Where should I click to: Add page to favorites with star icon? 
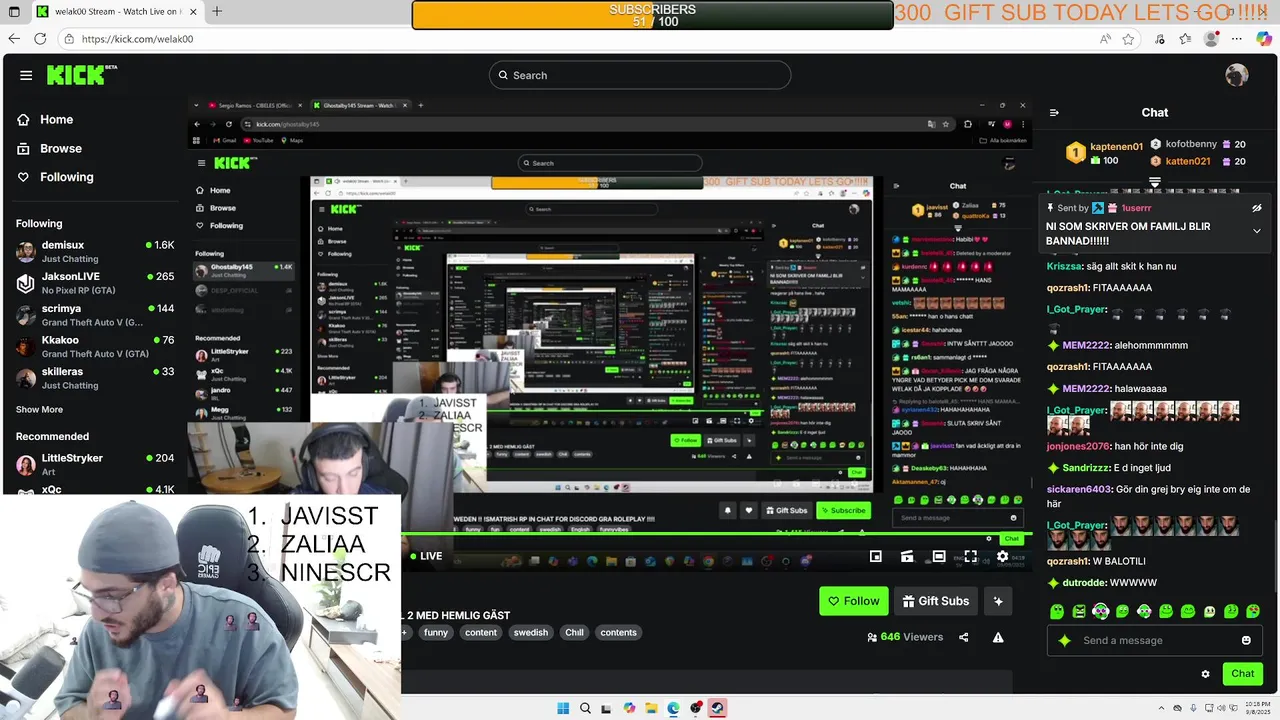pyautogui.click(x=1128, y=39)
